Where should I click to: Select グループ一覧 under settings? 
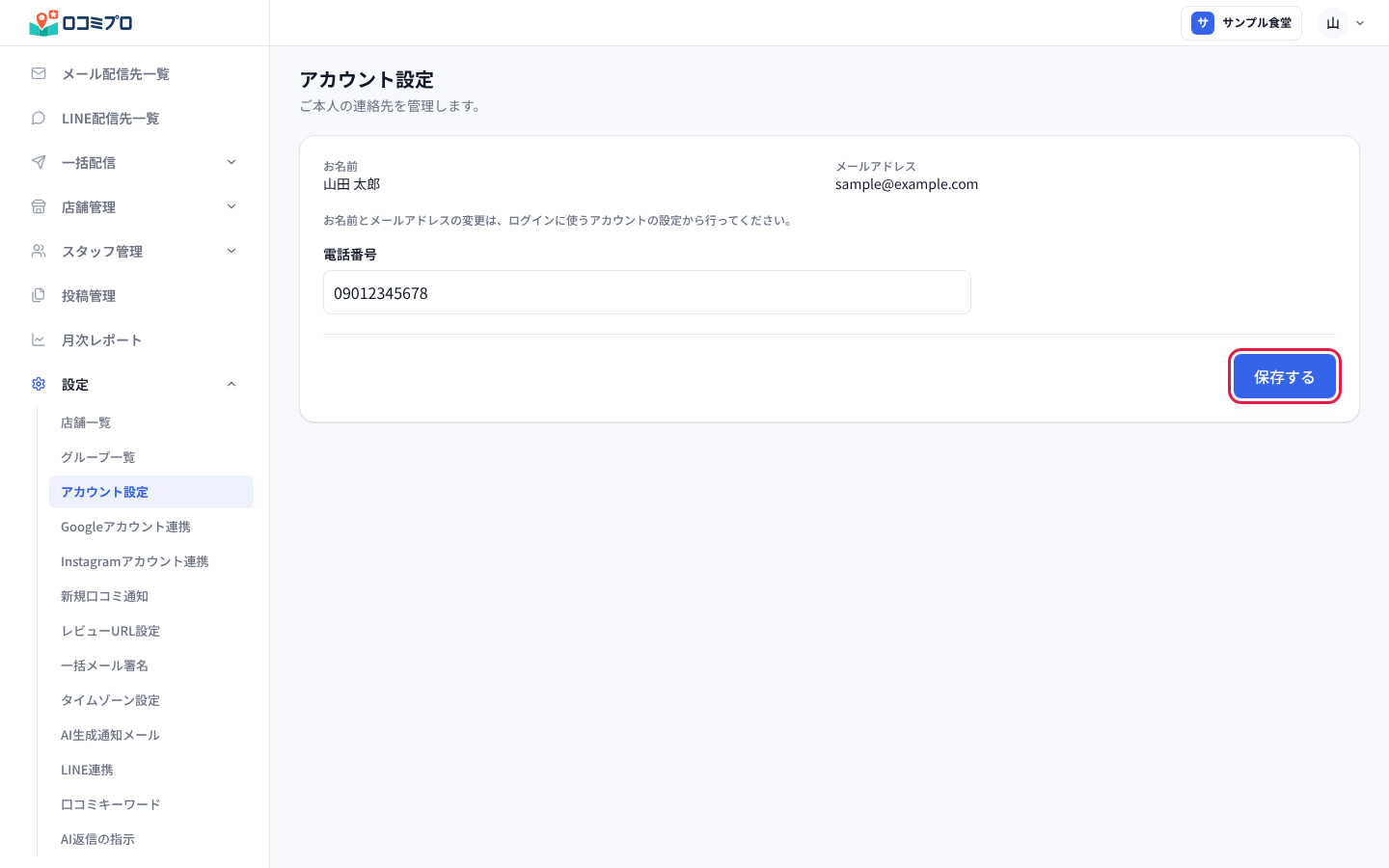[151, 457]
